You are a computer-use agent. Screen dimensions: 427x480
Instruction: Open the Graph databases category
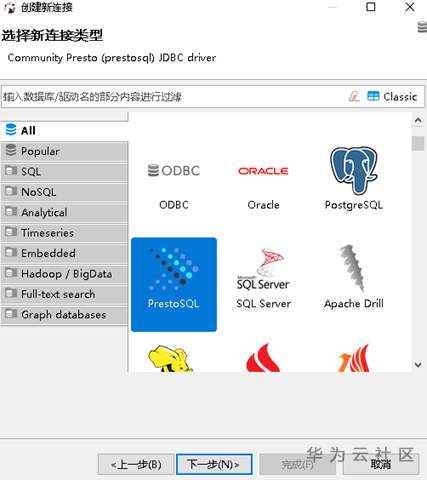click(x=64, y=314)
